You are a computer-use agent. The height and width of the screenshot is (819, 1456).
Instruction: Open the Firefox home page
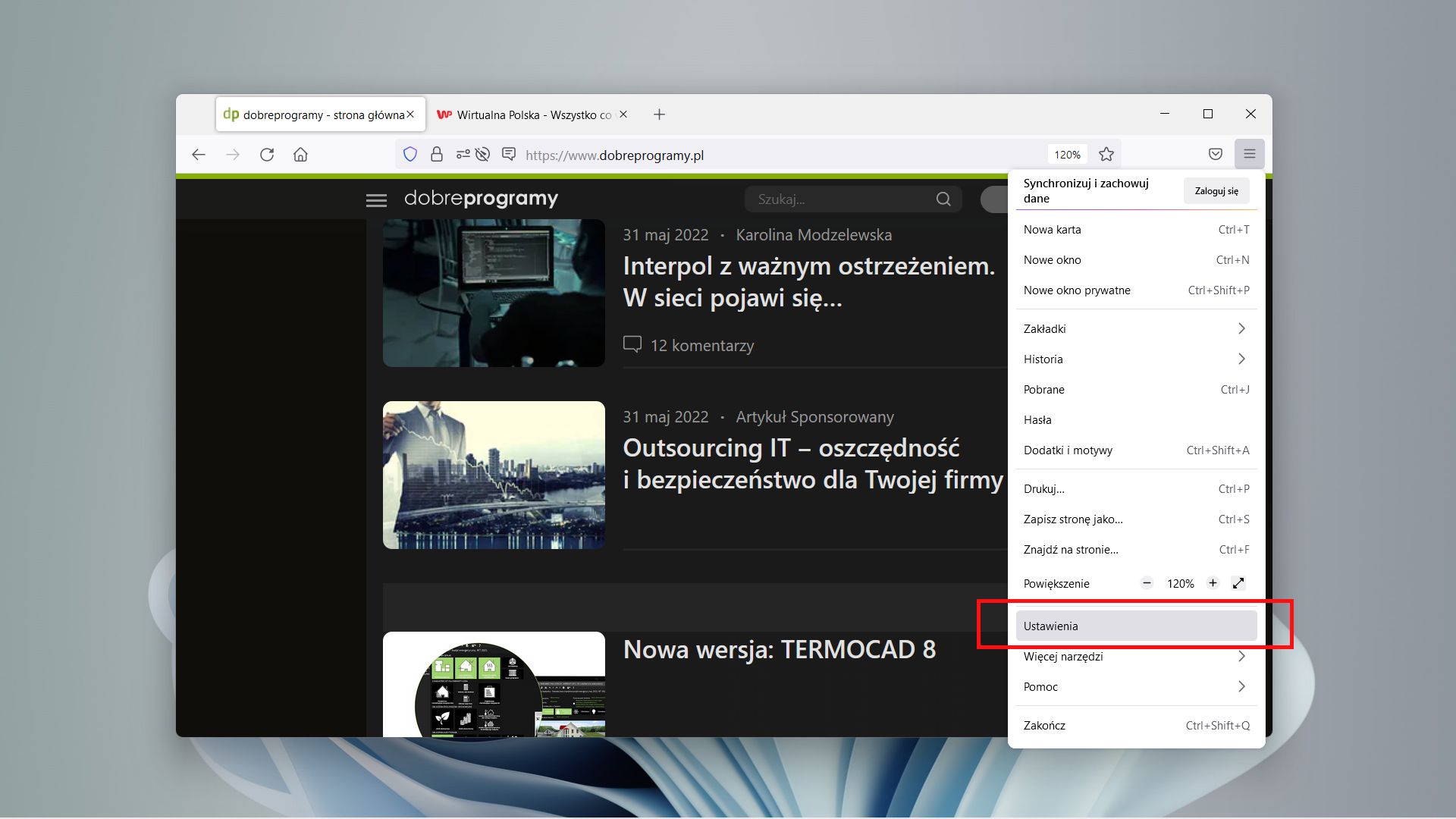click(x=301, y=154)
